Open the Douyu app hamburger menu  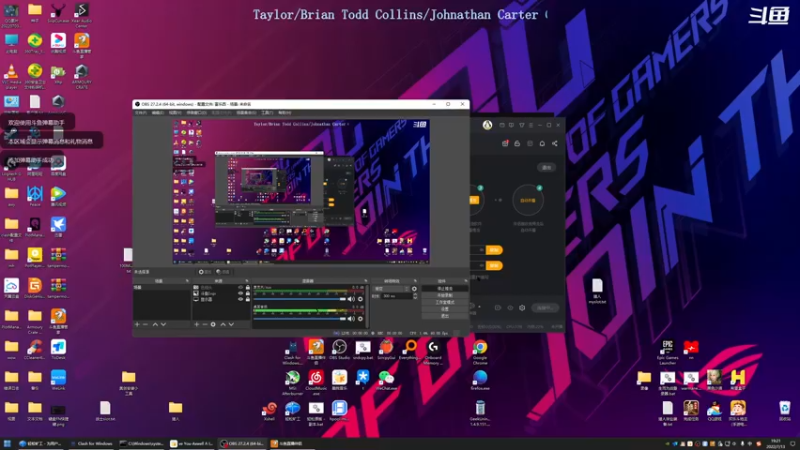(531, 125)
